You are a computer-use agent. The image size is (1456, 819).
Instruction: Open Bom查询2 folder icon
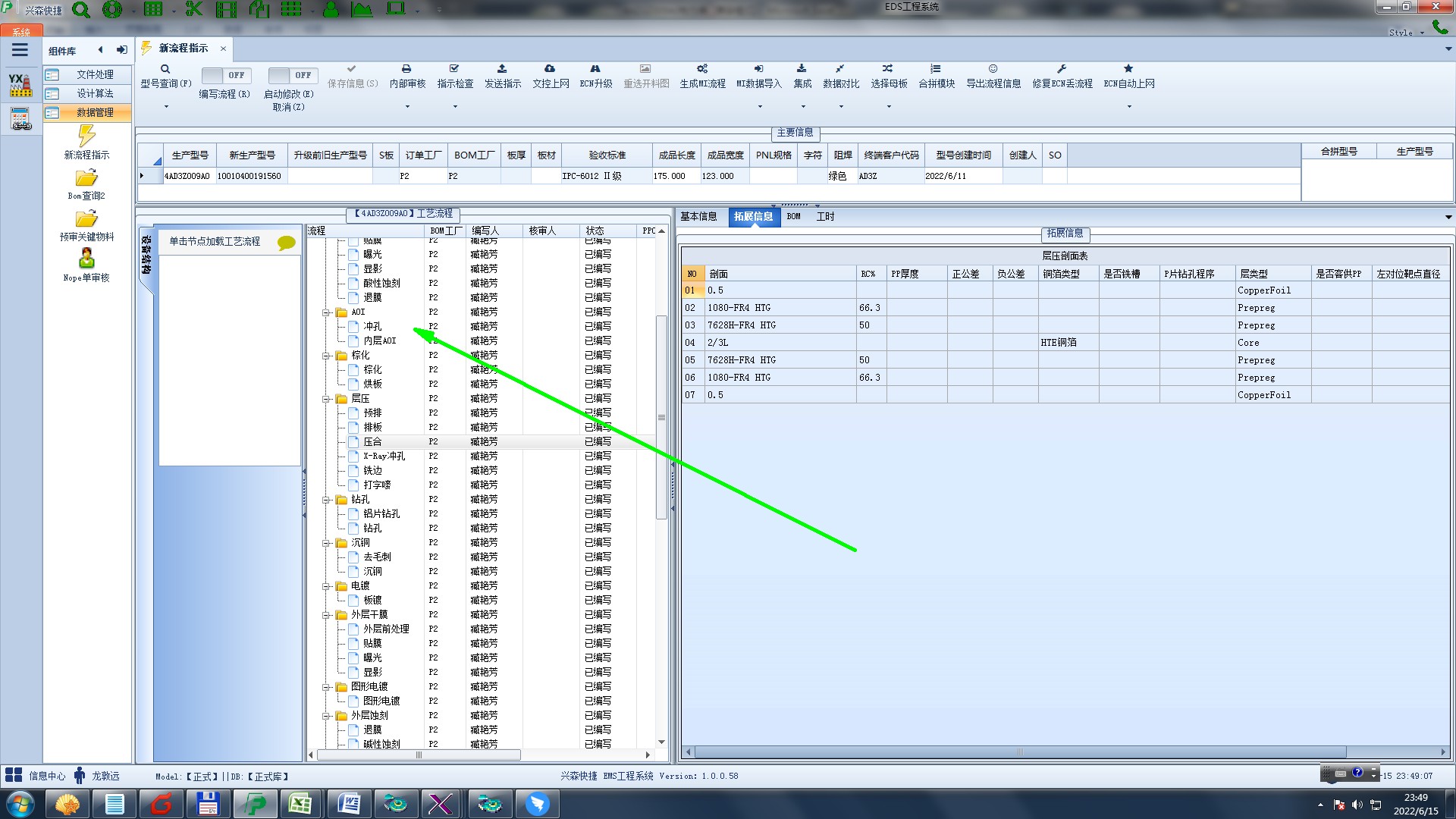coord(86,178)
